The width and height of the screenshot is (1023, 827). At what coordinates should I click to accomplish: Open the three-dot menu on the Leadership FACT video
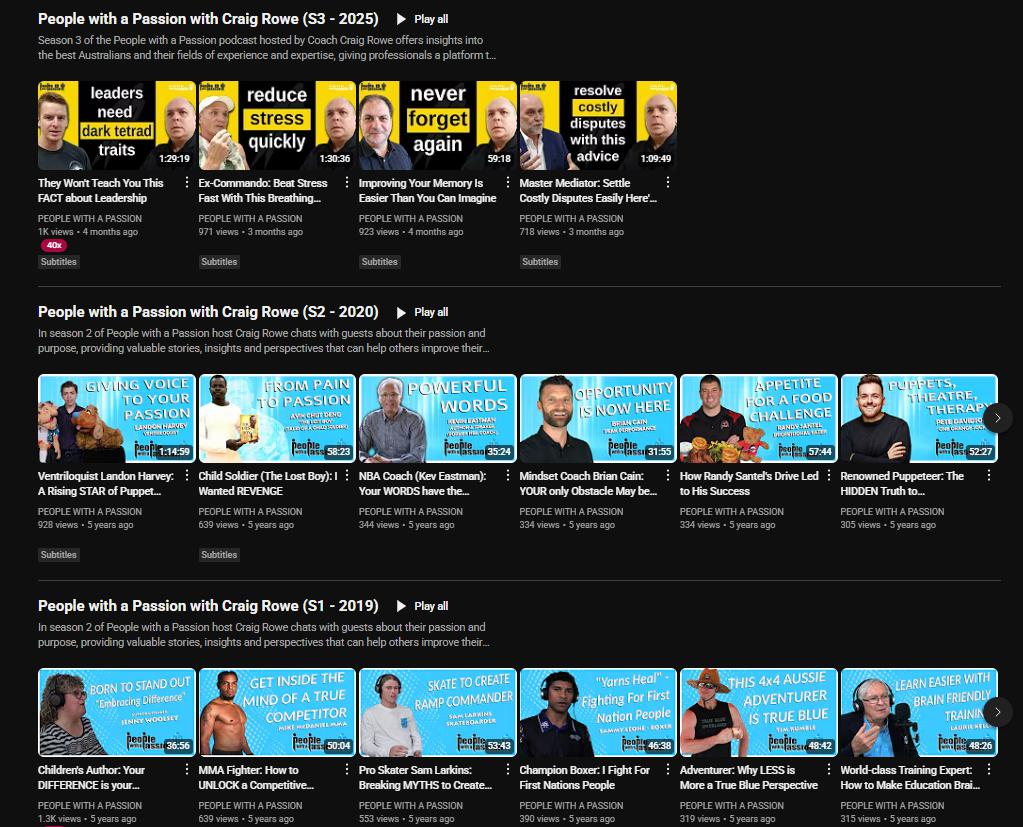186,182
